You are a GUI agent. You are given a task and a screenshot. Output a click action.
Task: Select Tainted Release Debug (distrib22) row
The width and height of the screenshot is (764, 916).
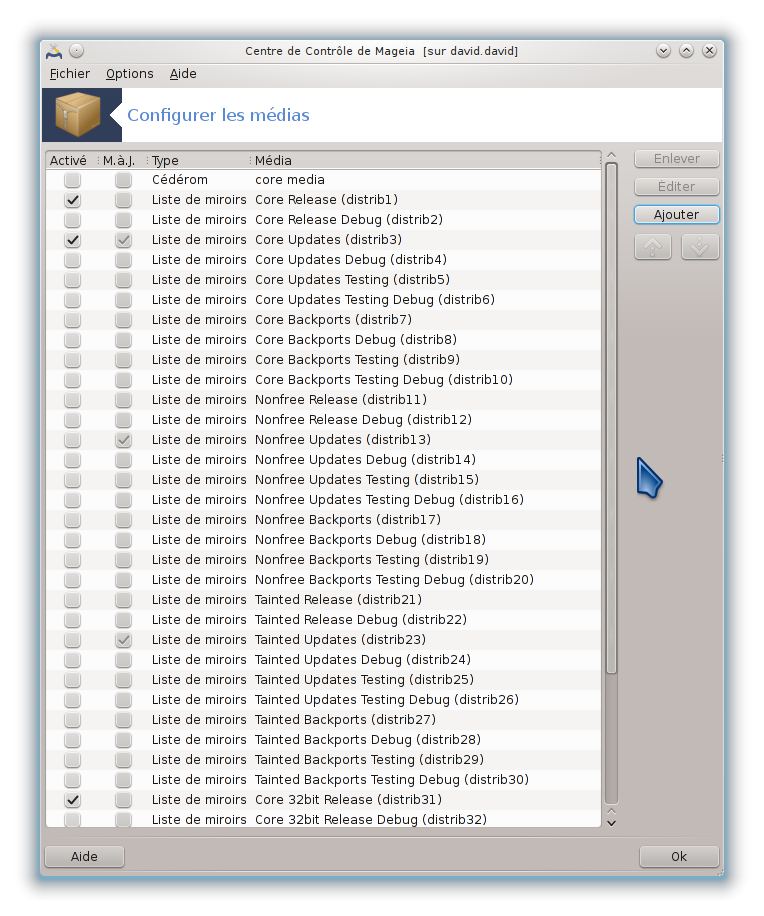click(324, 620)
